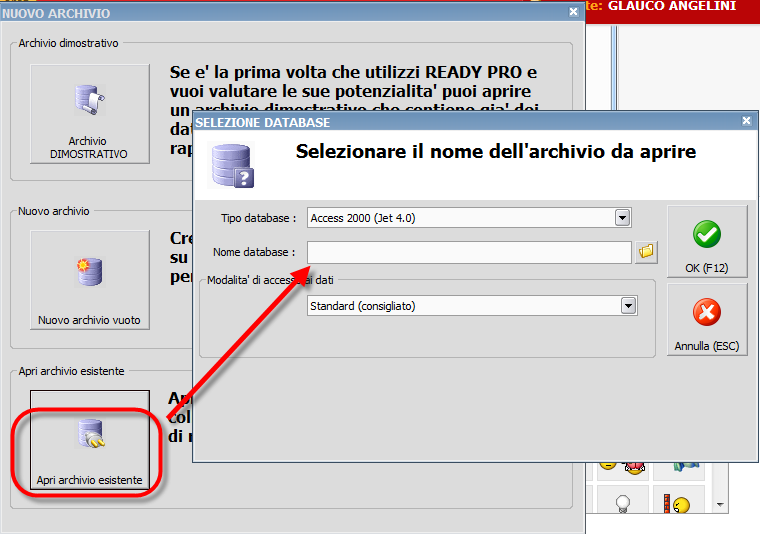Create a Nuovo archivio vuoto
Viewport: 760px width, 534px height.
pos(90,280)
